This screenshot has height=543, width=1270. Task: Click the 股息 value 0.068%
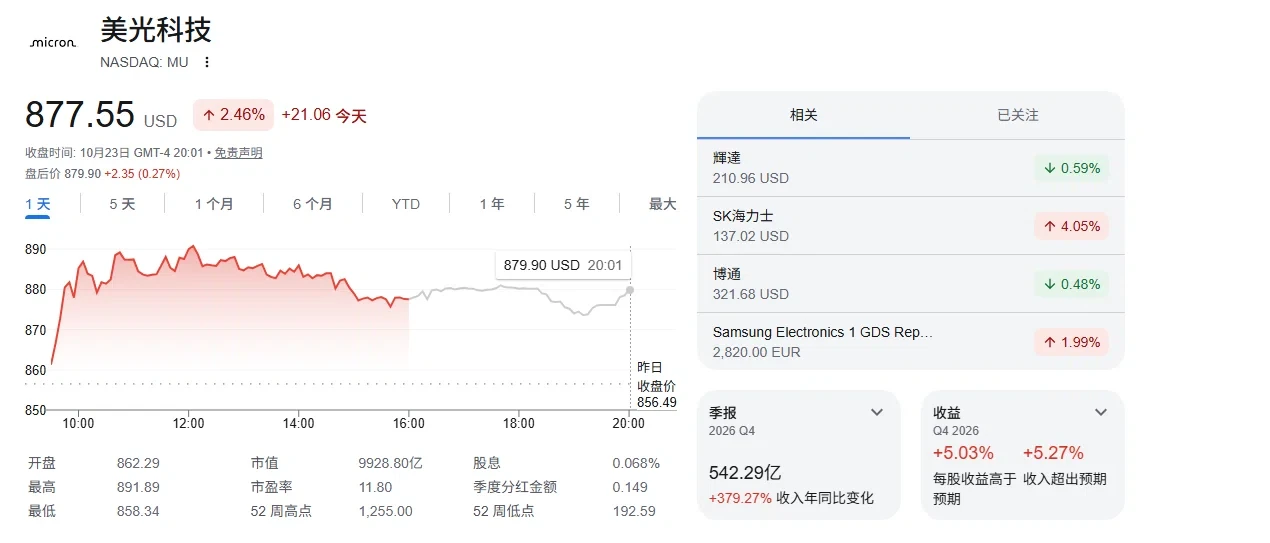pyautogui.click(x=636, y=463)
